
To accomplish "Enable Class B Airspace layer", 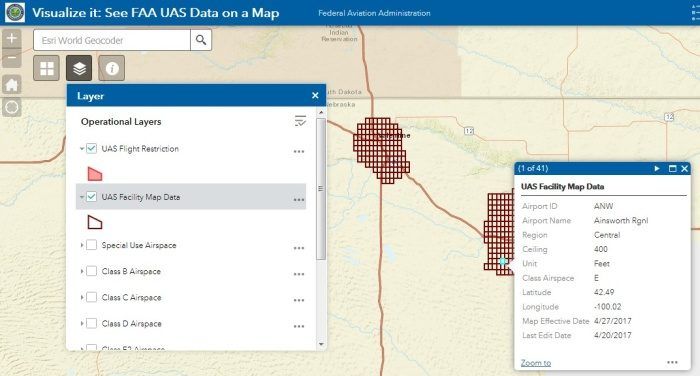I will (x=92, y=271).
